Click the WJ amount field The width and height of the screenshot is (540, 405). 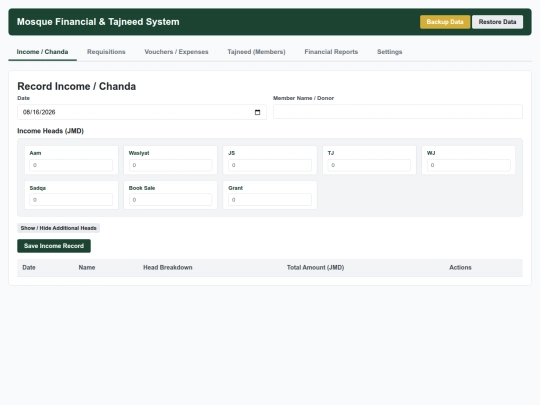pos(469,165)
